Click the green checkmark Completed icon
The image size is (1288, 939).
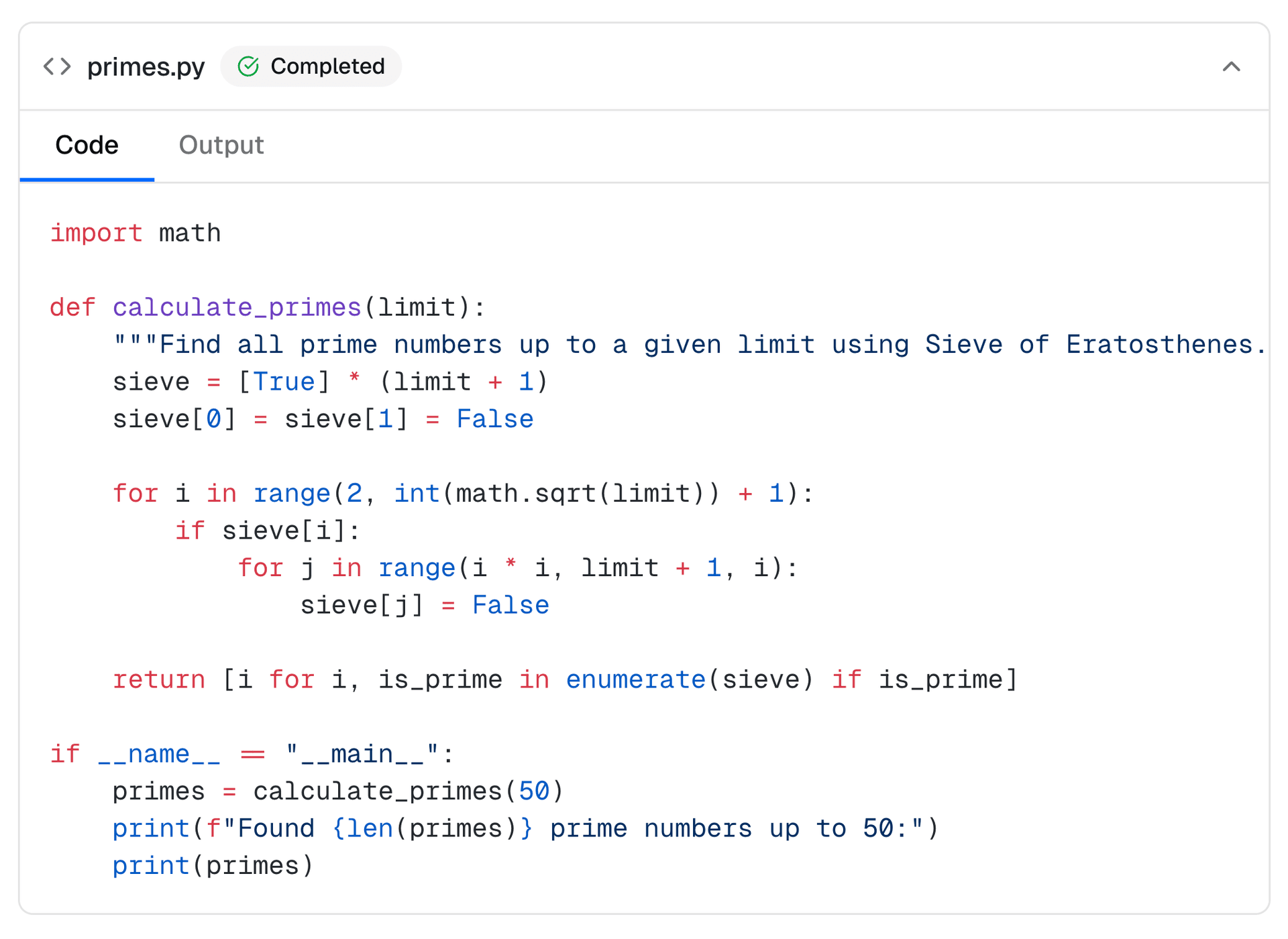248,66
